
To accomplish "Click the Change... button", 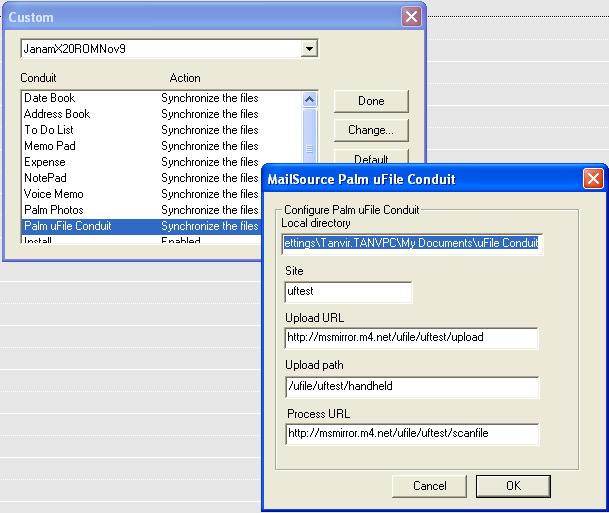I will [x=370, y=130].
